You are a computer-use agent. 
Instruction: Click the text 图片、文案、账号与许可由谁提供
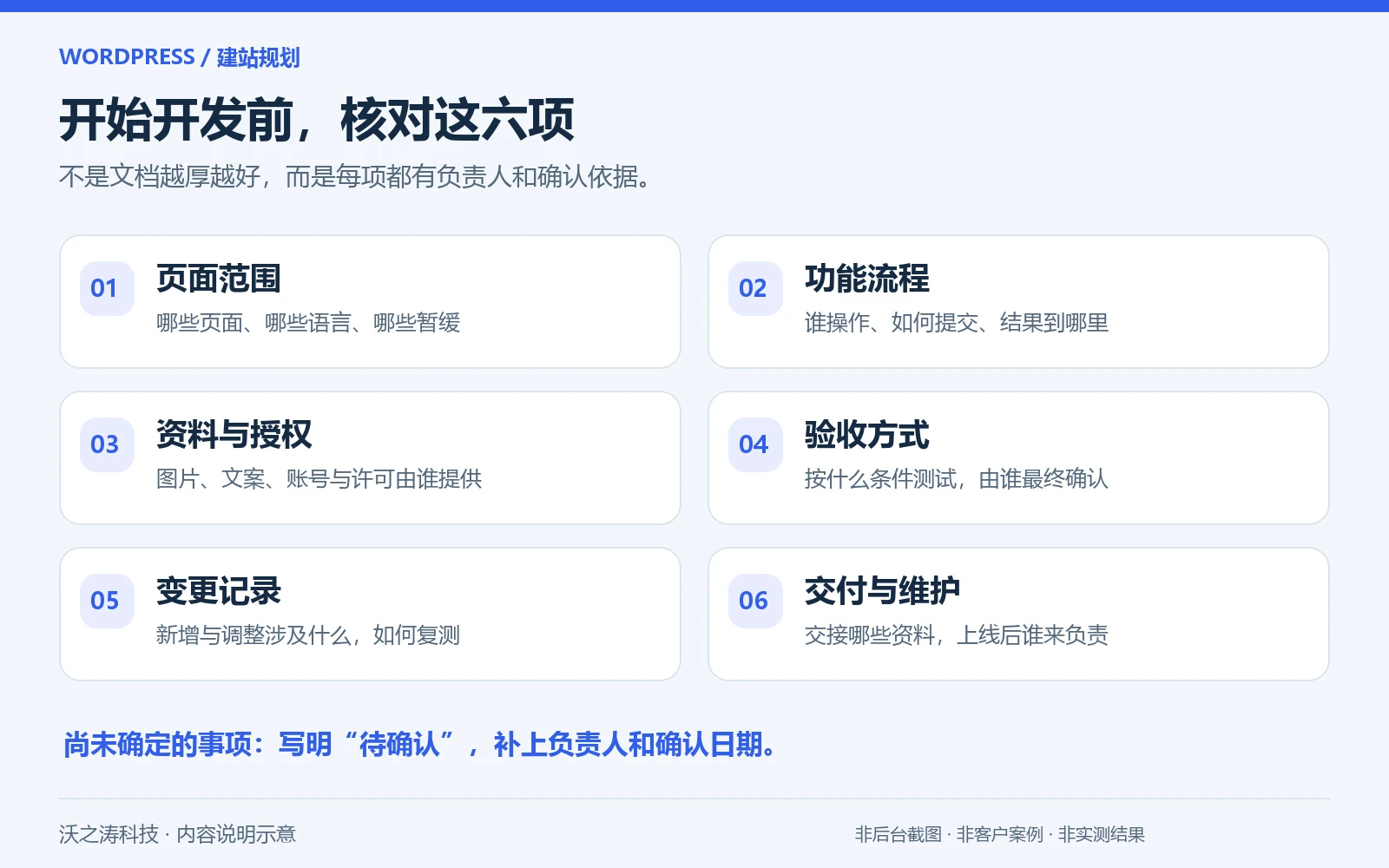point(319,479)
